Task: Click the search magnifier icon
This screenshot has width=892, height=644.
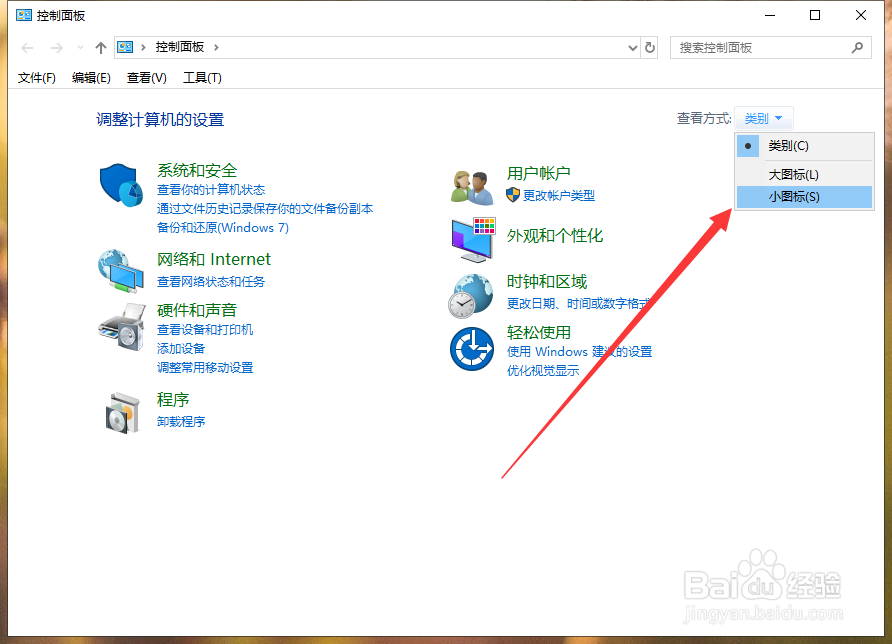Action: pos(857,48)
